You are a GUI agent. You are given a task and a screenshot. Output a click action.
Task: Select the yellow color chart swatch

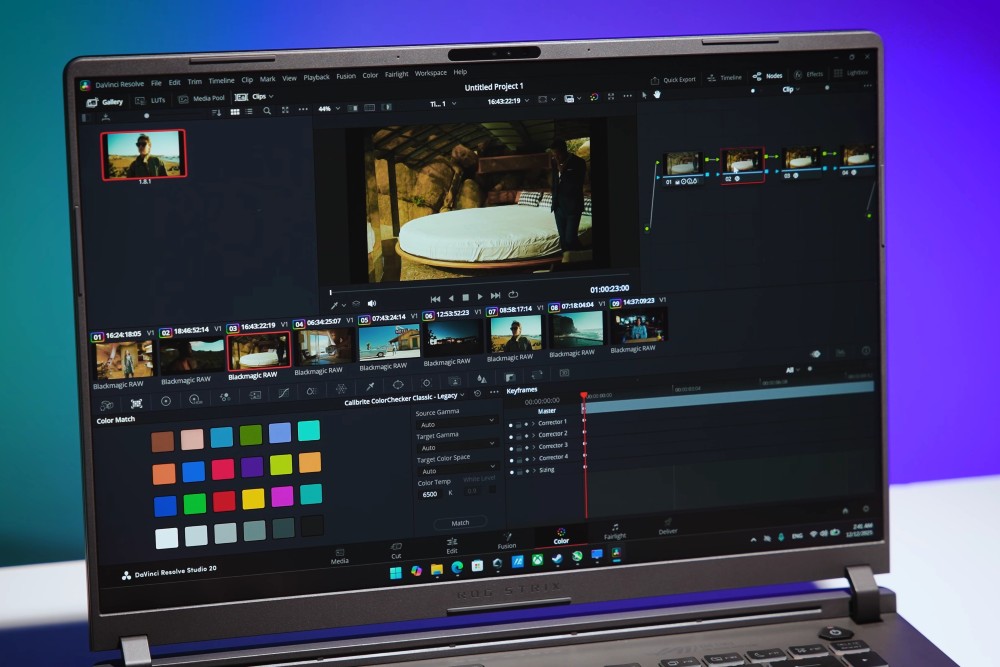click(x=253, y=497)
